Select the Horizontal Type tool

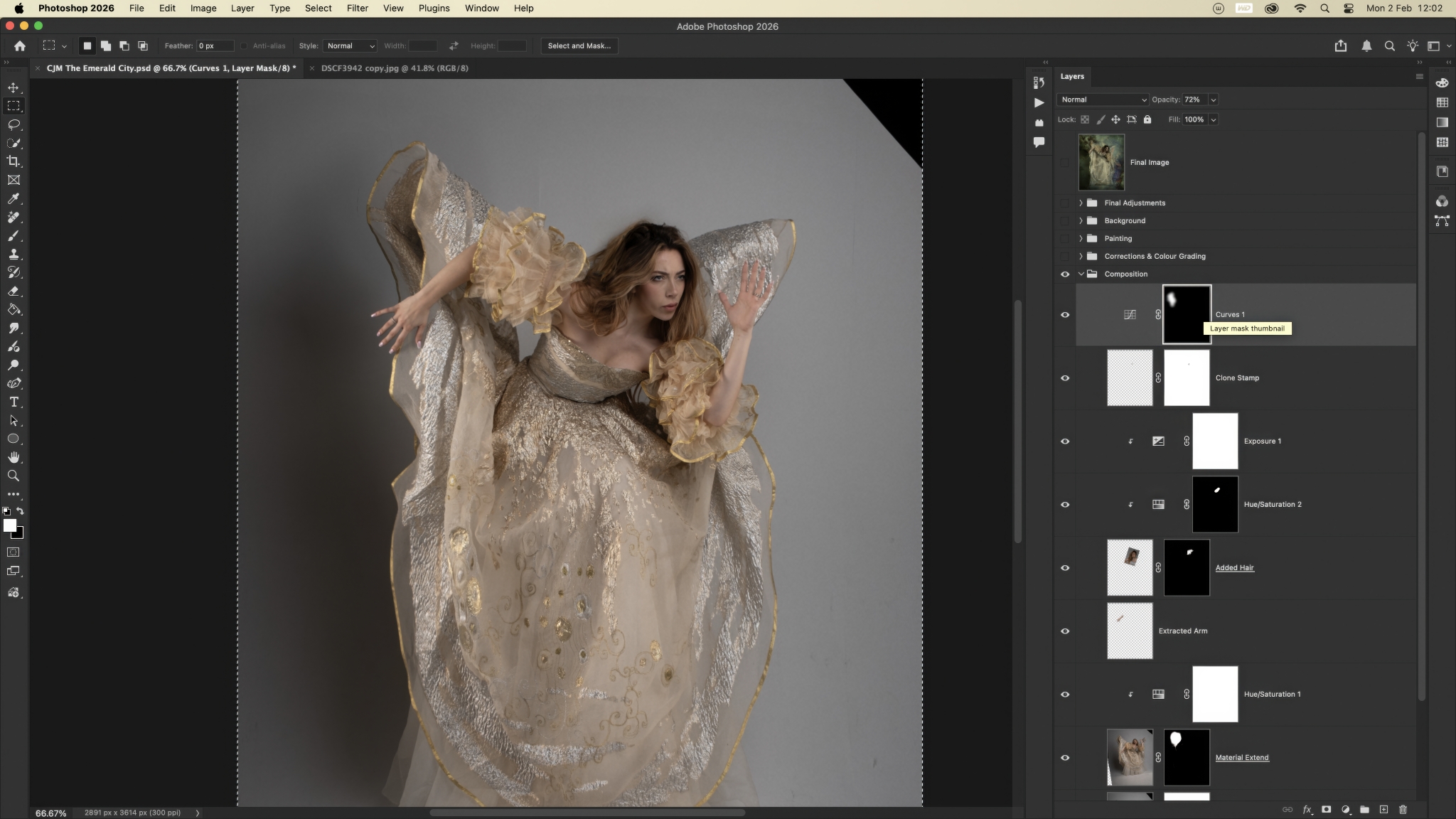[14, 402]
